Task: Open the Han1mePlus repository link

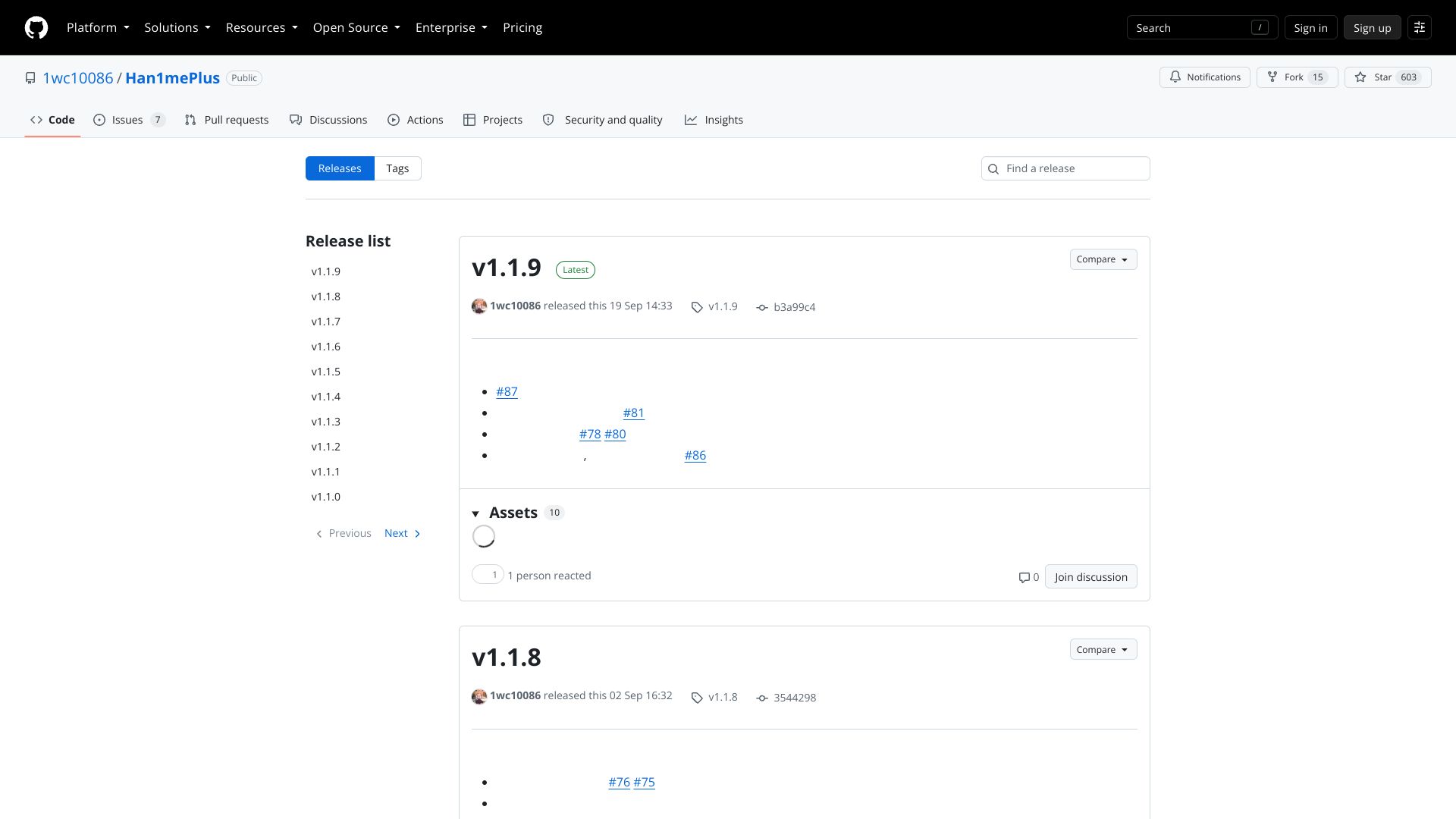Action: click(172, 78)
